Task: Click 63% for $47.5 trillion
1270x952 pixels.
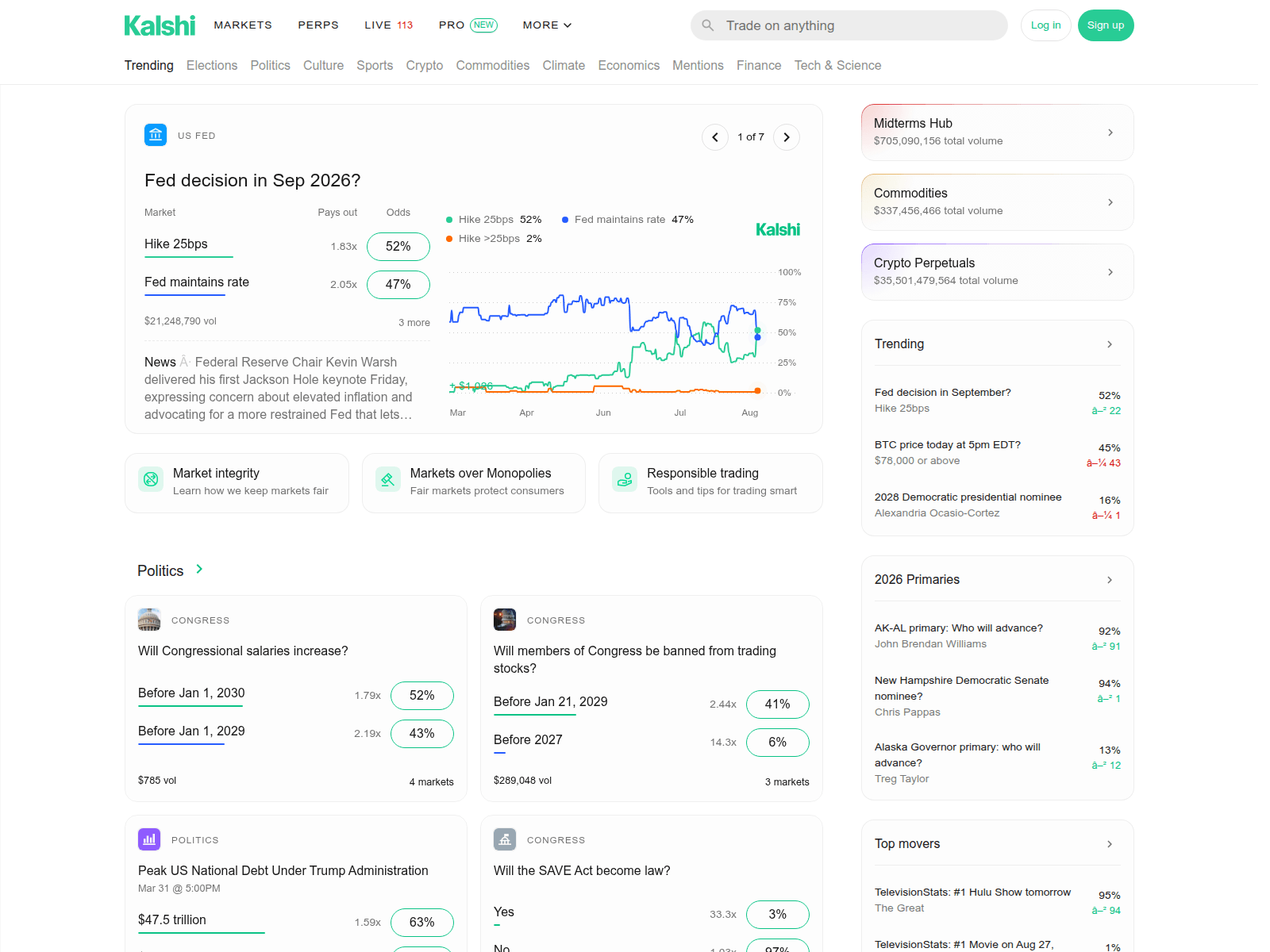Action: pyautogui.click(x=422, y=923)
